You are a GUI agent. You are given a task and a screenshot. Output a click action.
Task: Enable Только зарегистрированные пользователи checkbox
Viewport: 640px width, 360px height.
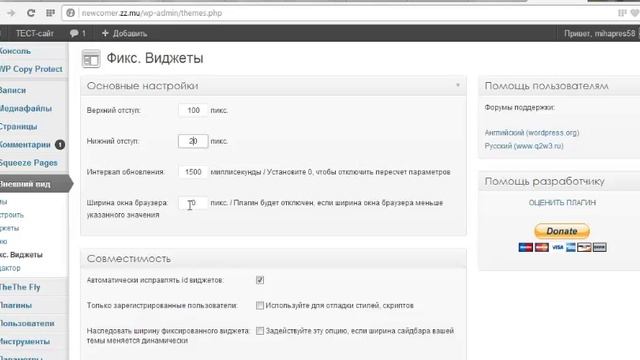click(x=260, y=305)
